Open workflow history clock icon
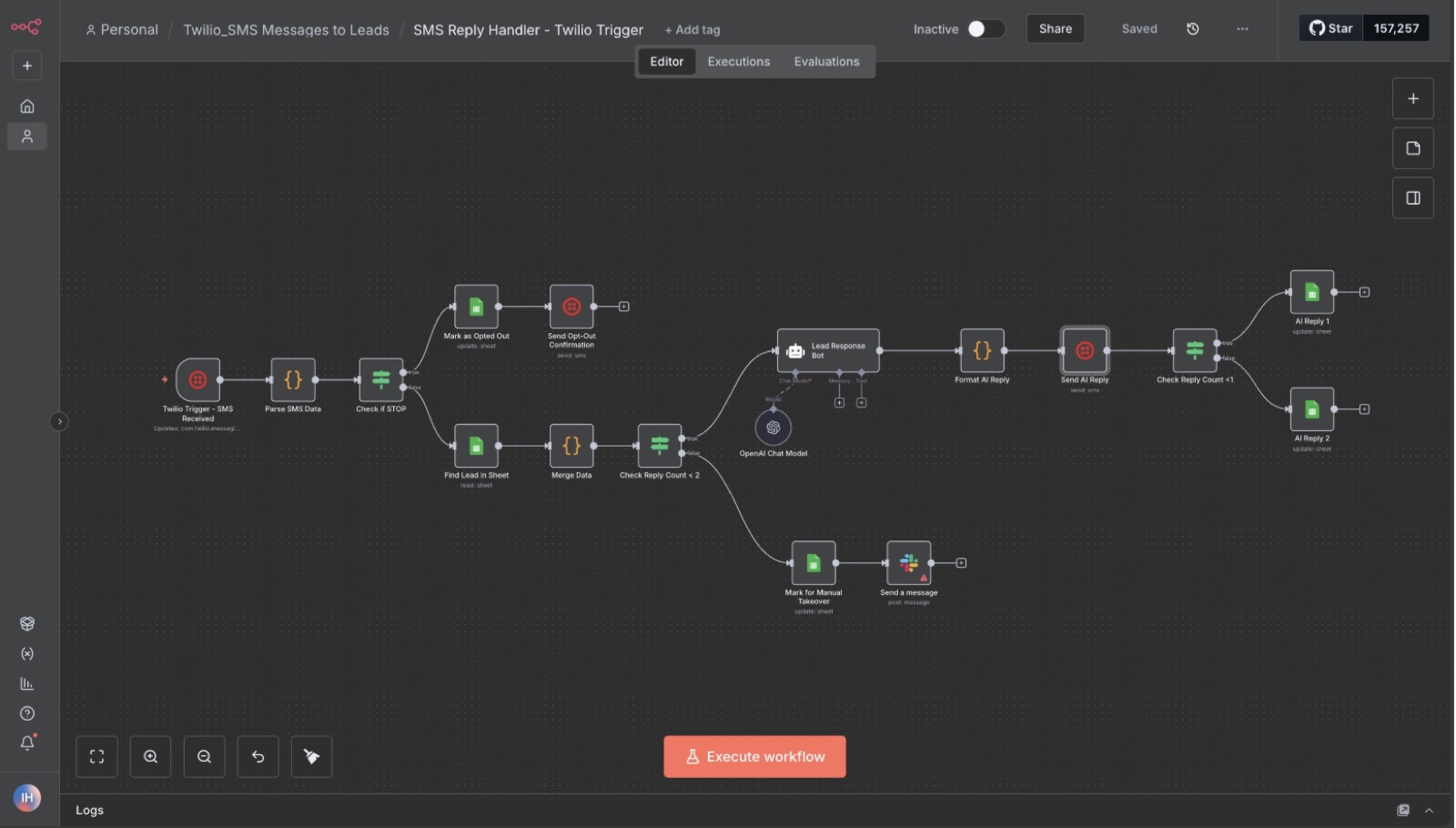This screenshot has width=1456, height=828. click(1192, 29)
